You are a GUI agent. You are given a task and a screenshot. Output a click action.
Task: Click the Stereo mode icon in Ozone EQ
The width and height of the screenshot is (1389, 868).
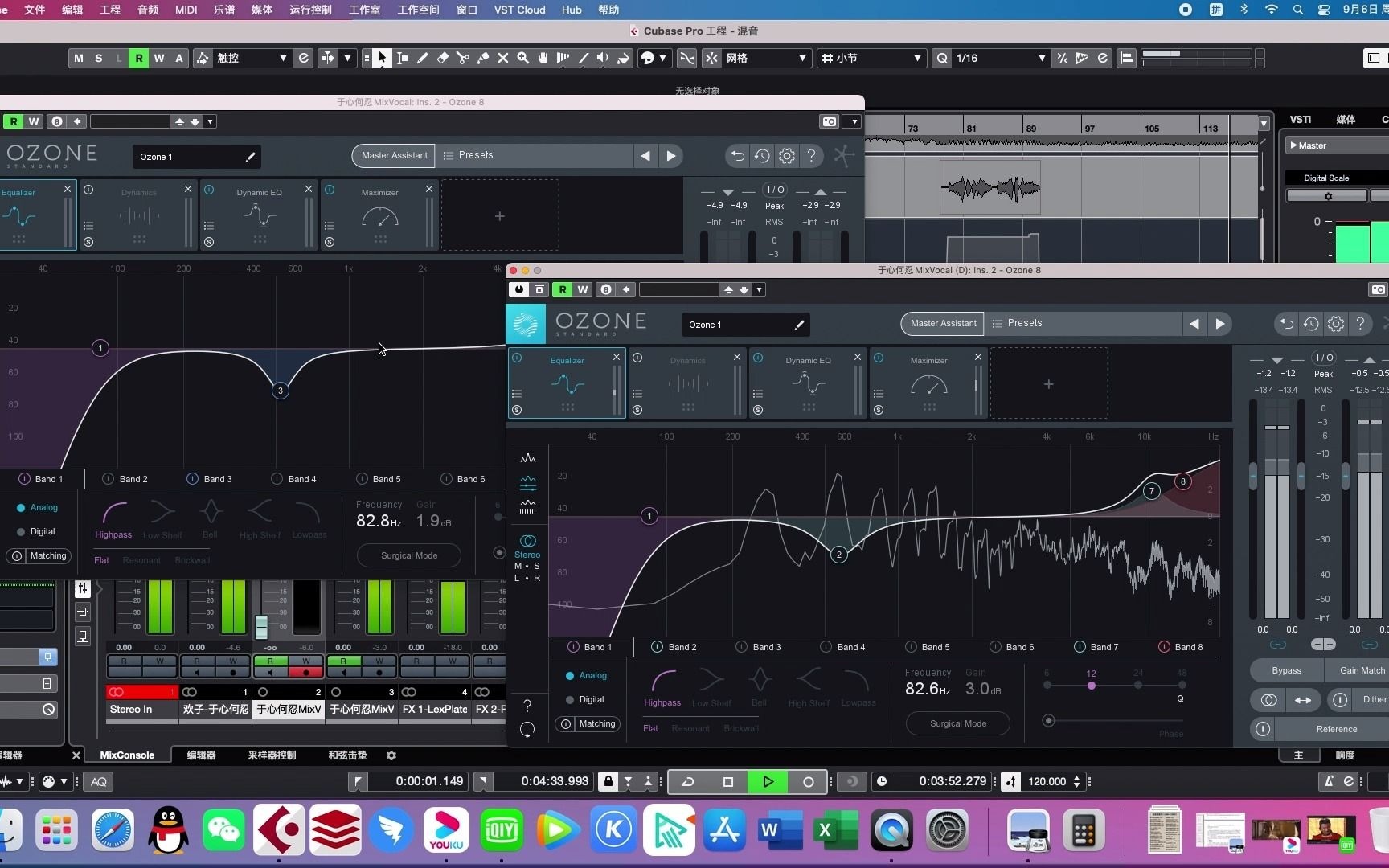[x=527, y=541]
